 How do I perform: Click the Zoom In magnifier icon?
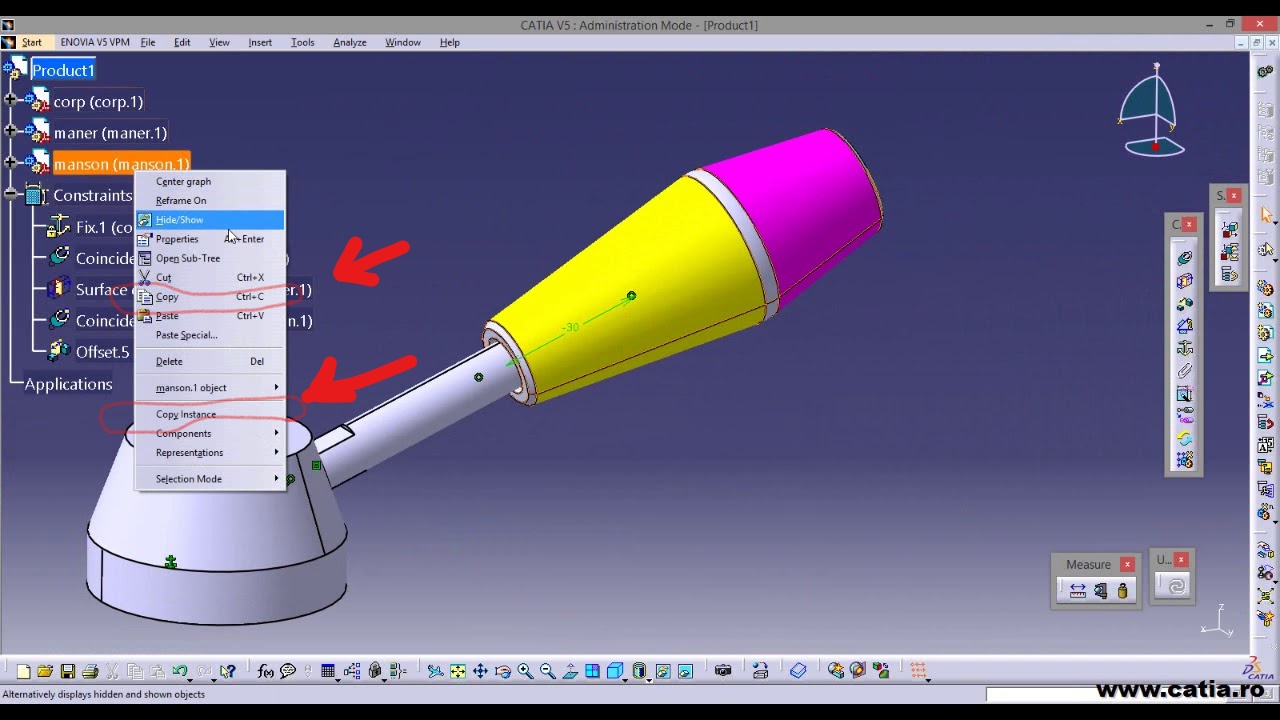pos(525,671)
